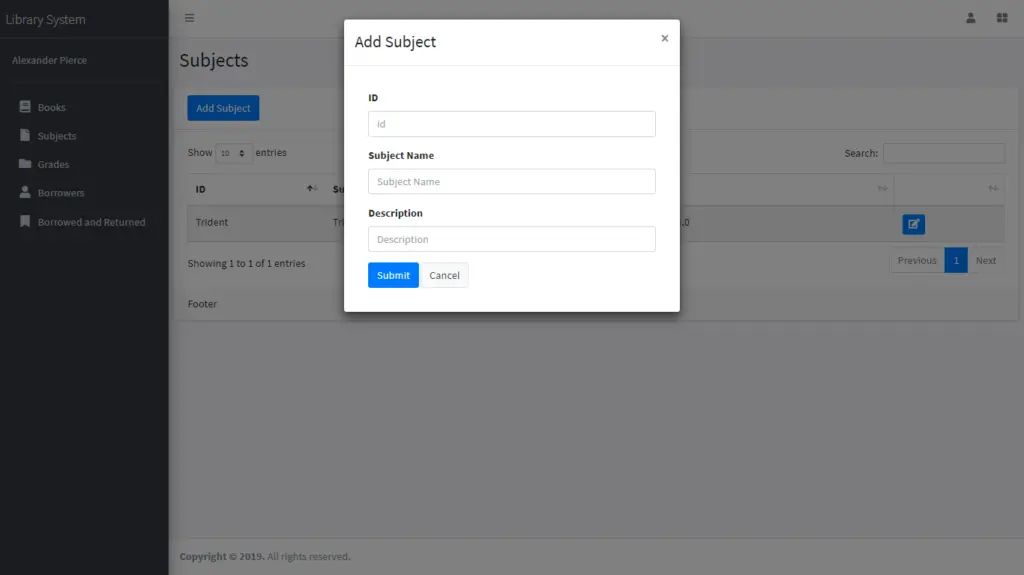The height and width of the screenshot is (575, 1024).
Task: Open the Borrowed and Returned menu item
Action: [91, 222]
